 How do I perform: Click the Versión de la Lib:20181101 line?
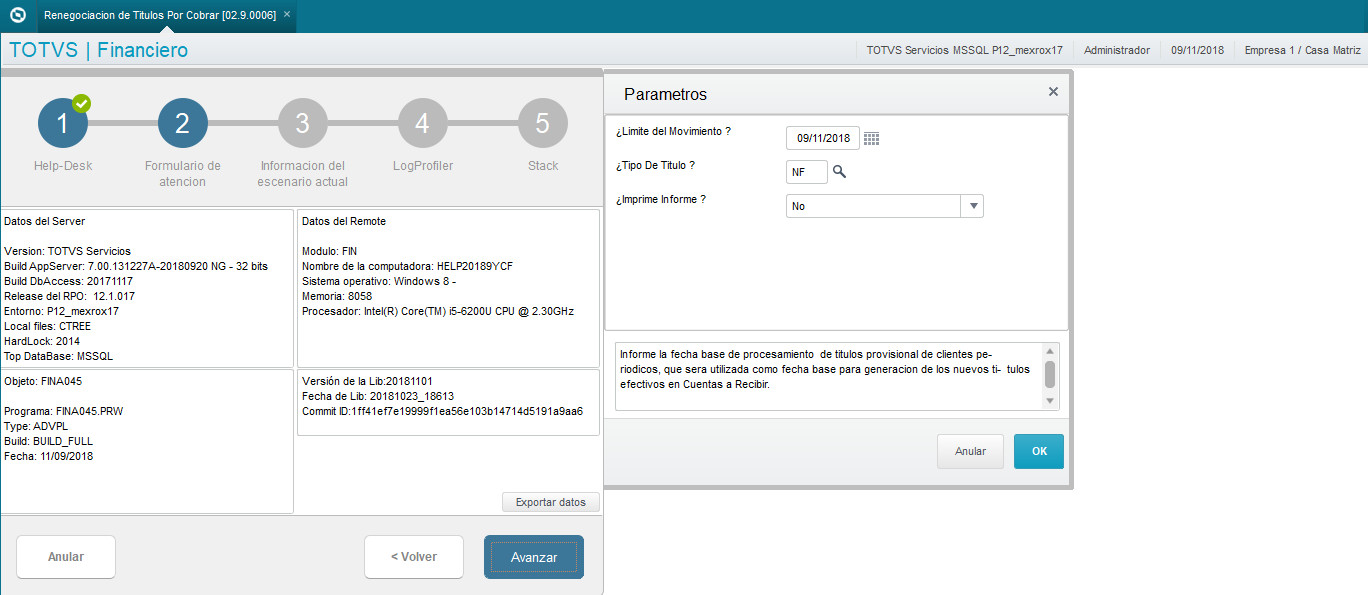367,381
